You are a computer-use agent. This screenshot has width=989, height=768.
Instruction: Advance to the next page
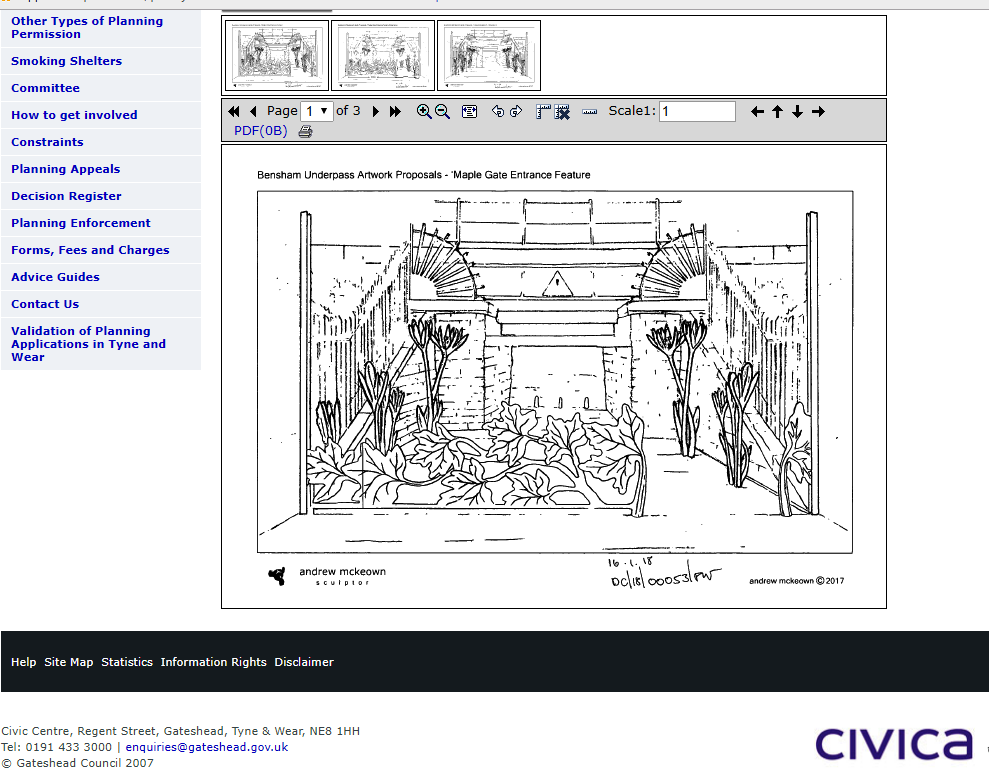[376, 112]
